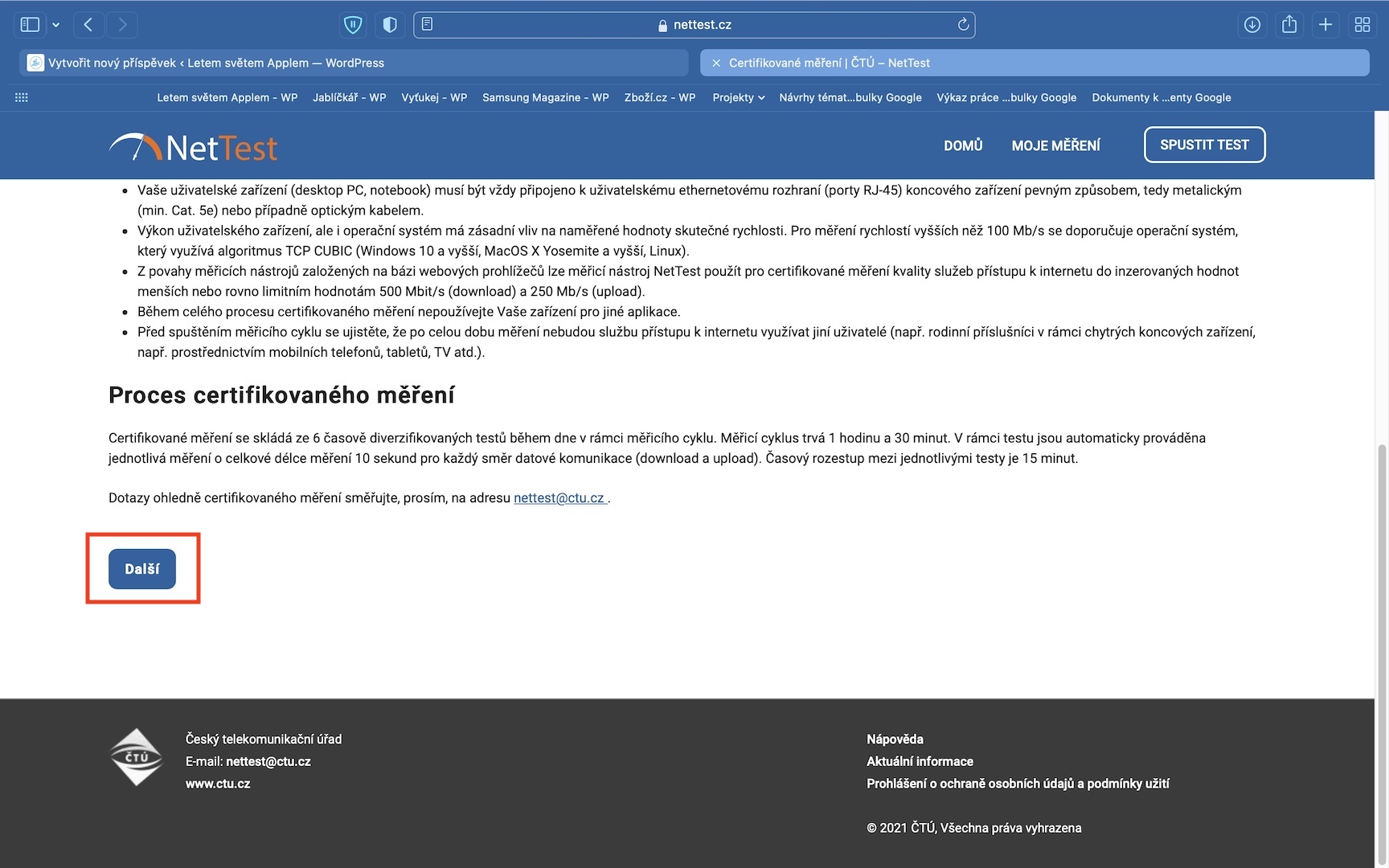Open the 'Výkaz práce …bulky Google' bookmark

pos(1006,97)
